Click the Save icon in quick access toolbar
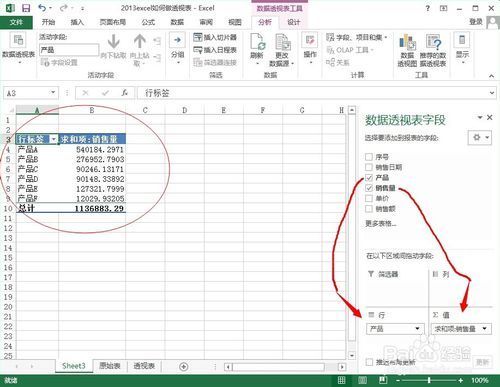The width and height of the screenshot is (500, 387). point(26,8)
